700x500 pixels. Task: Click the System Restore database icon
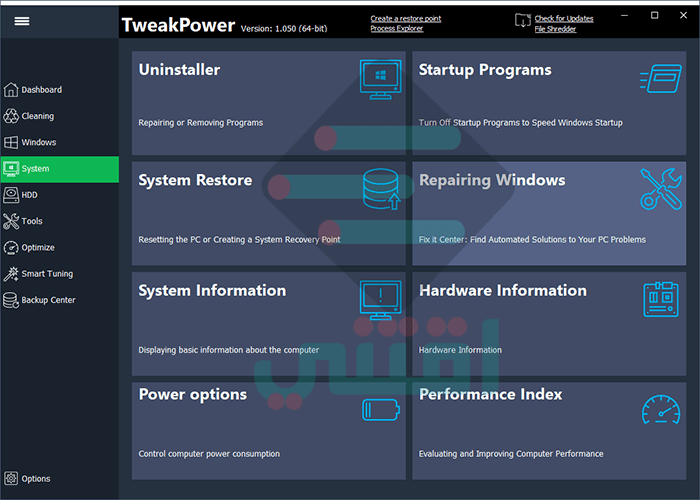(381, 189)
